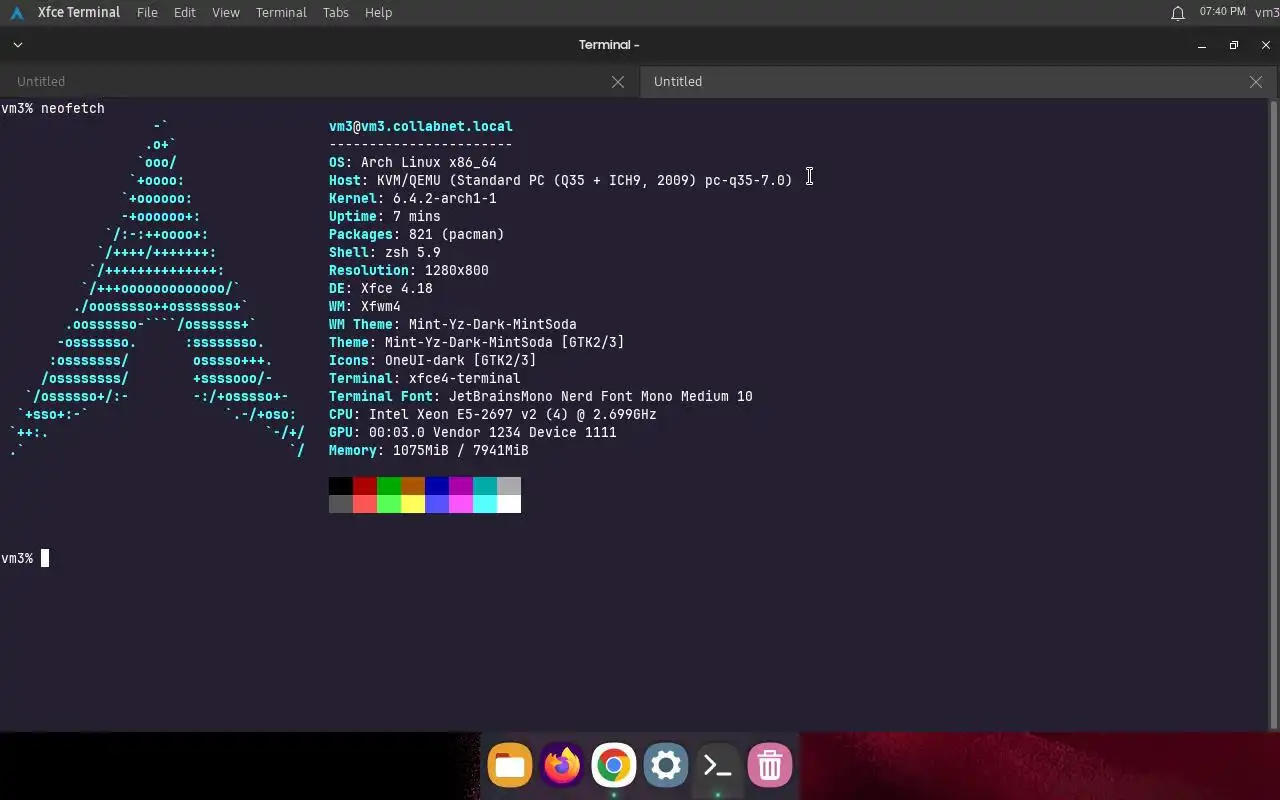1280x800 pixels.
Task: Open the Trash icon in dock
Action: [770, 766]
